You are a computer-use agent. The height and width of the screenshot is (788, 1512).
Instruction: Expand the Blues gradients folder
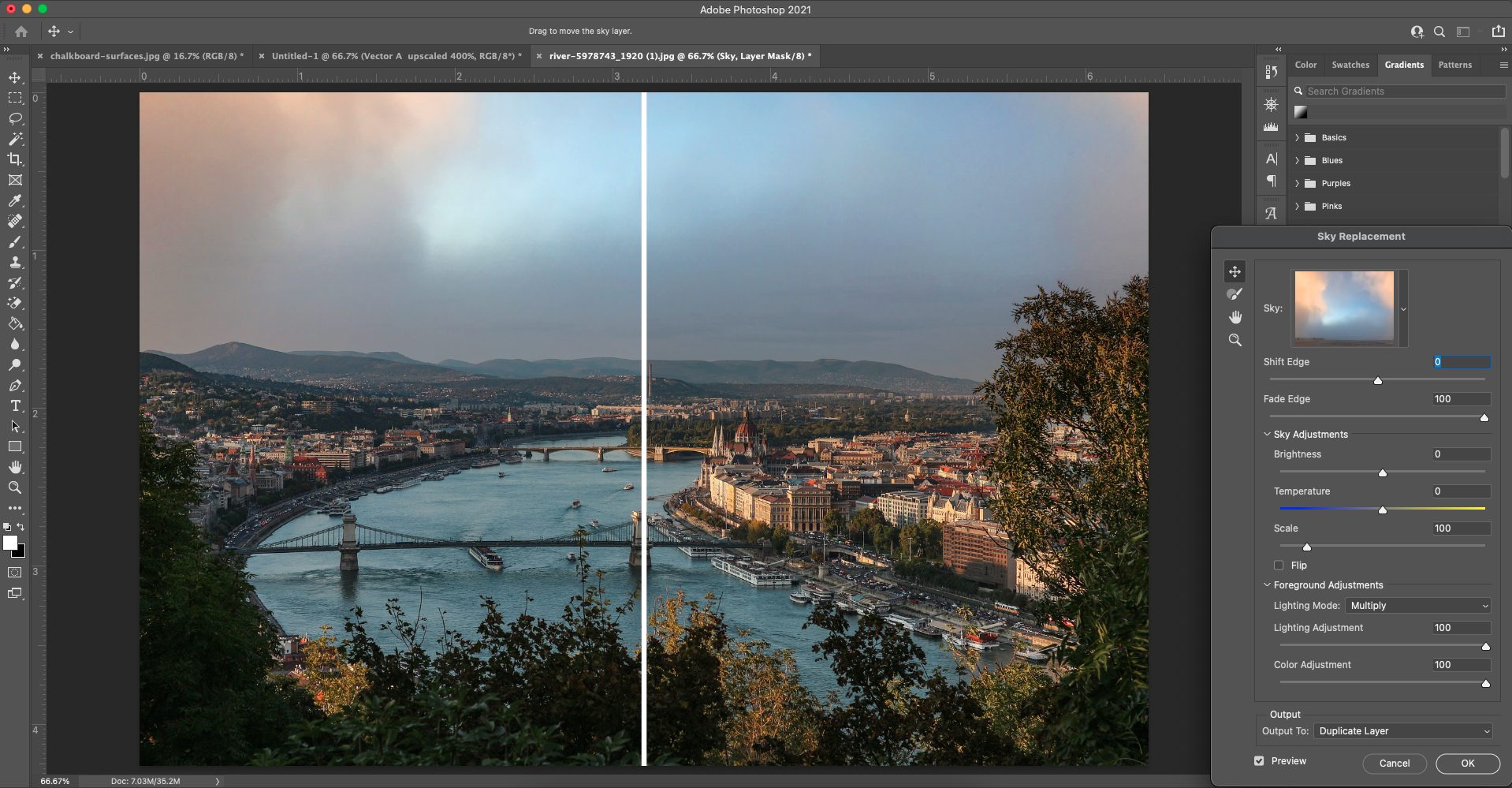pyautogui.click(x=1297, y=160)
